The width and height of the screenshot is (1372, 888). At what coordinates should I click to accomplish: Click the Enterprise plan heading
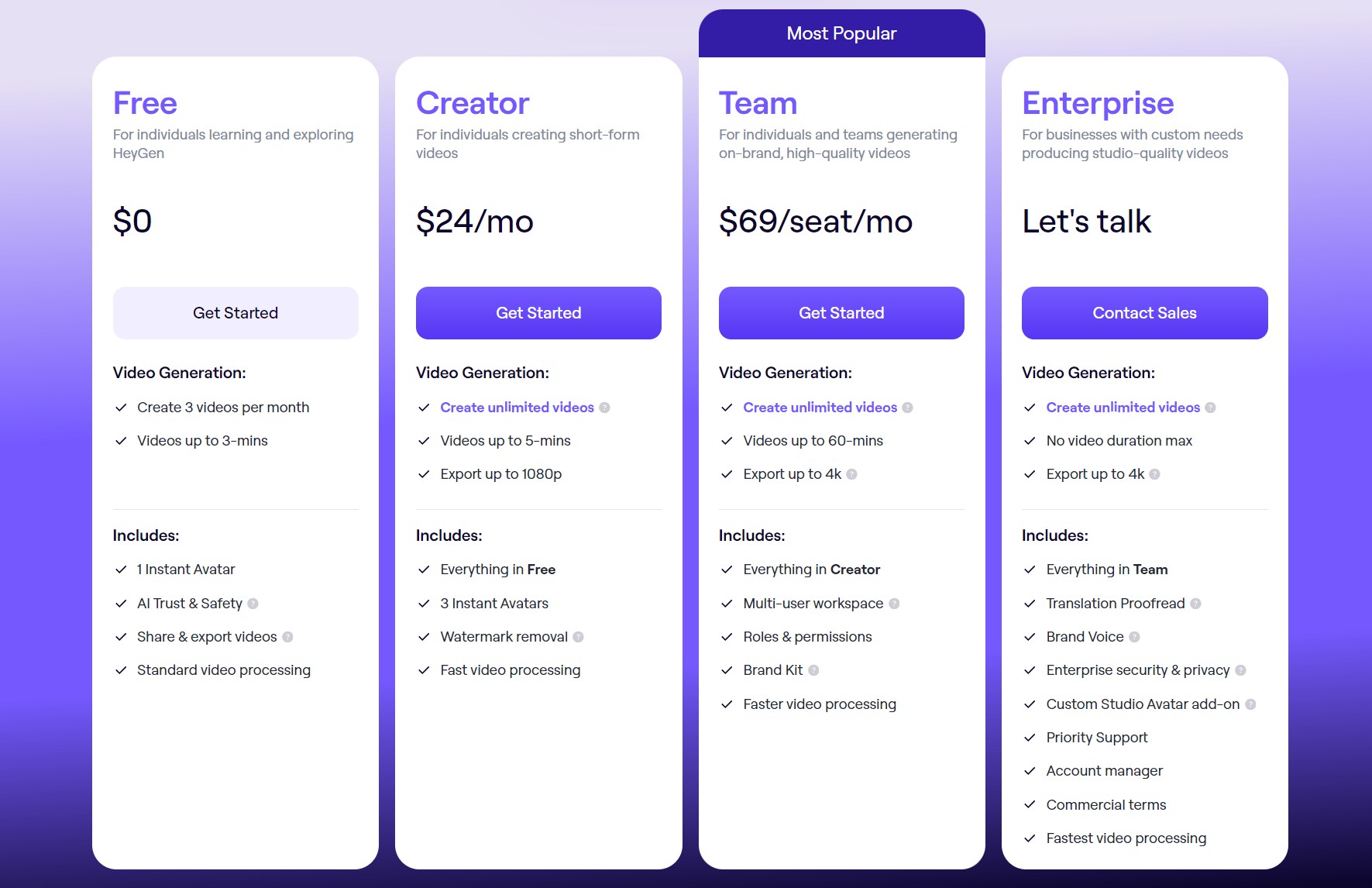[x=1098, y=103]
